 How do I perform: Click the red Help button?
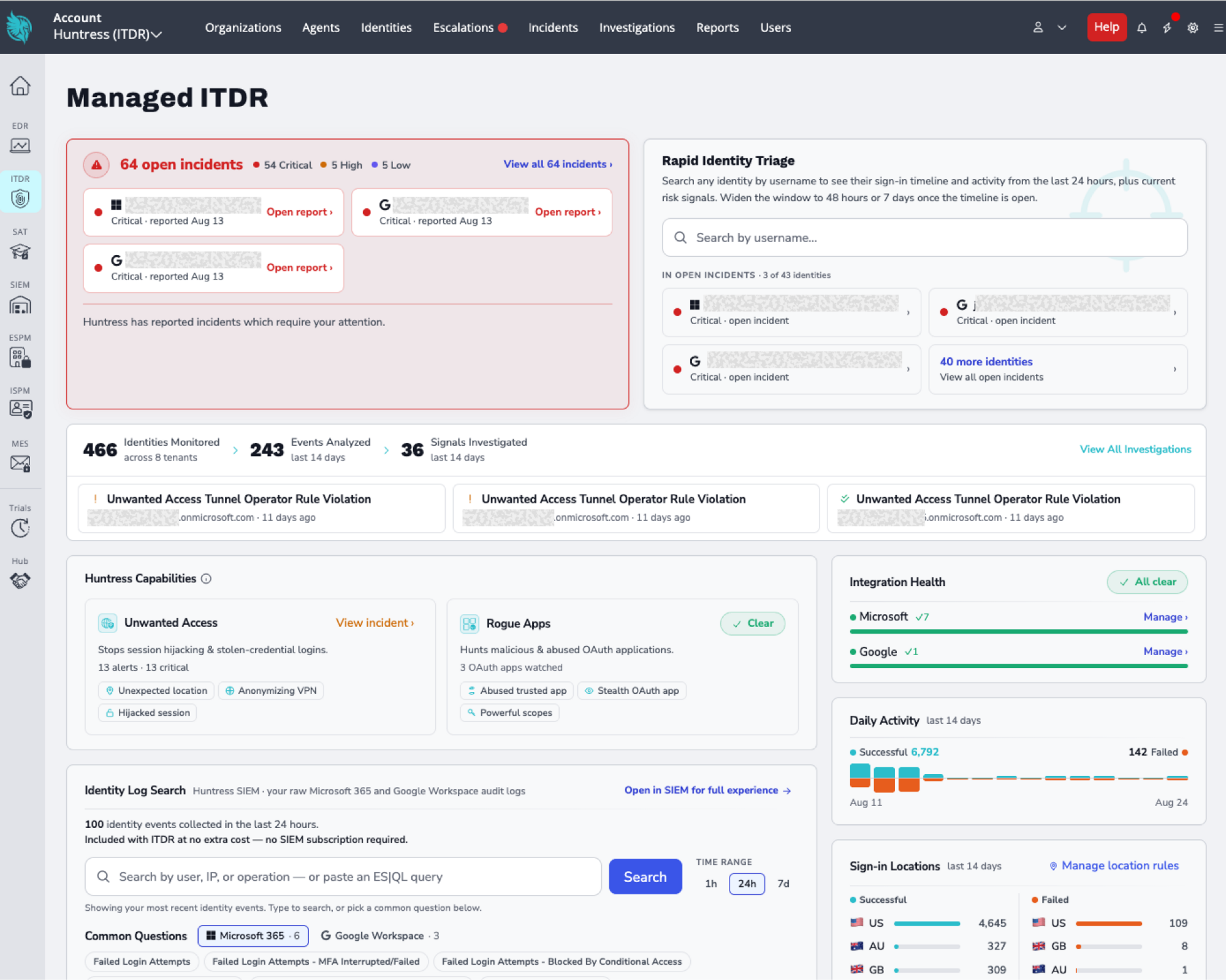point(1106,27)
